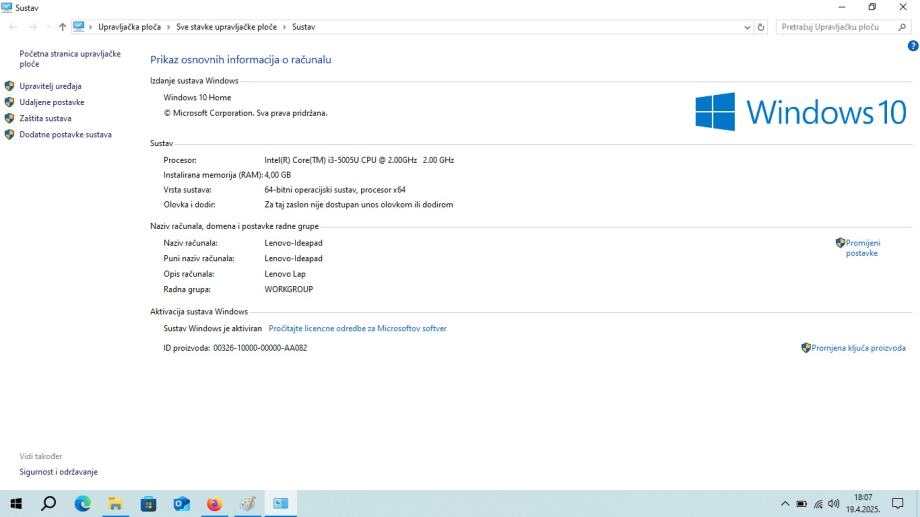Open Zaštita sustava link

pos(45,118)
